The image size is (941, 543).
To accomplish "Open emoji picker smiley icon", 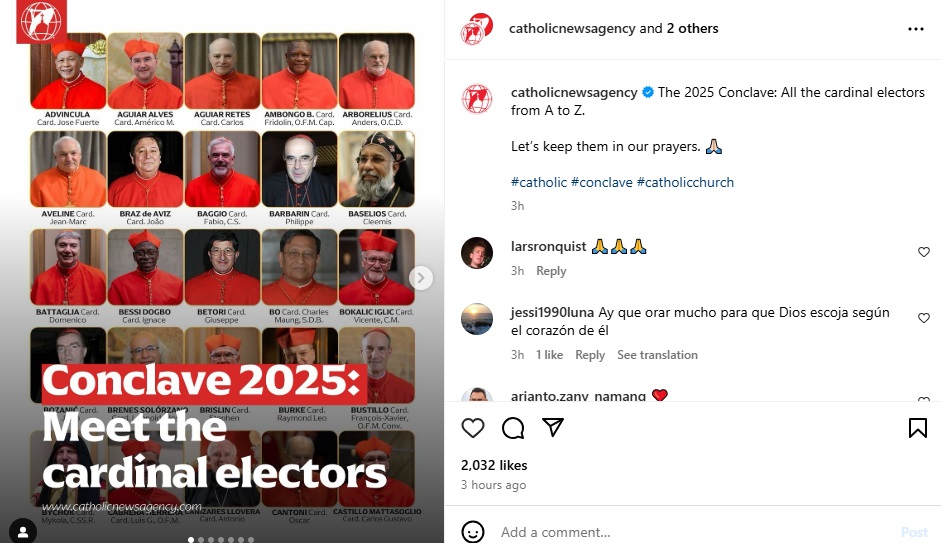I will pos(473,532).
